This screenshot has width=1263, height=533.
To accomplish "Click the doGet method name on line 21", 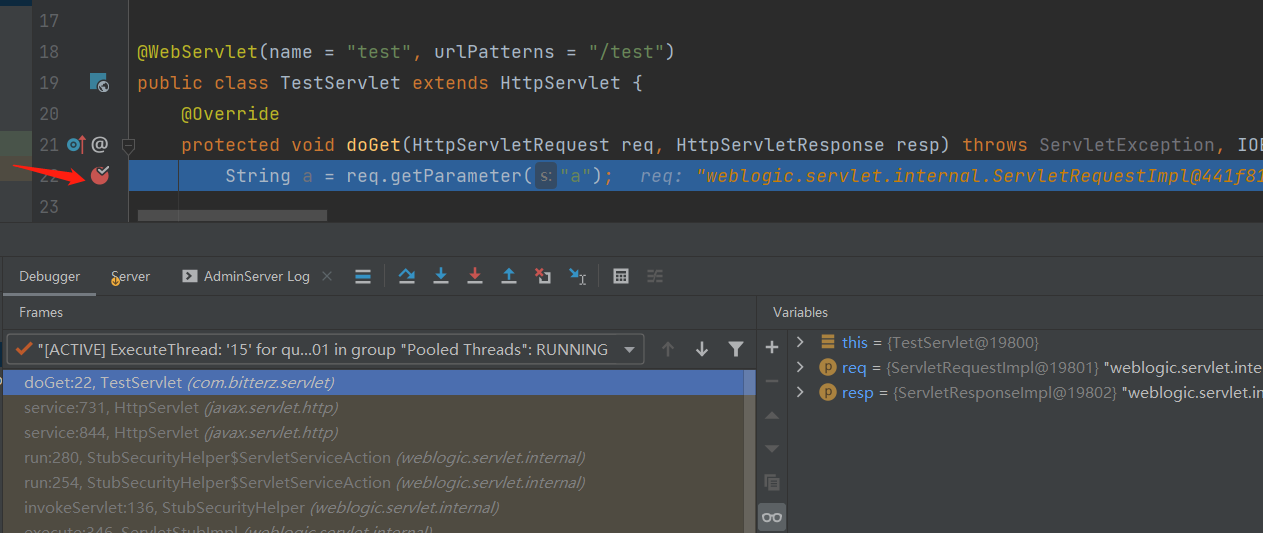I will click(374, 146).
